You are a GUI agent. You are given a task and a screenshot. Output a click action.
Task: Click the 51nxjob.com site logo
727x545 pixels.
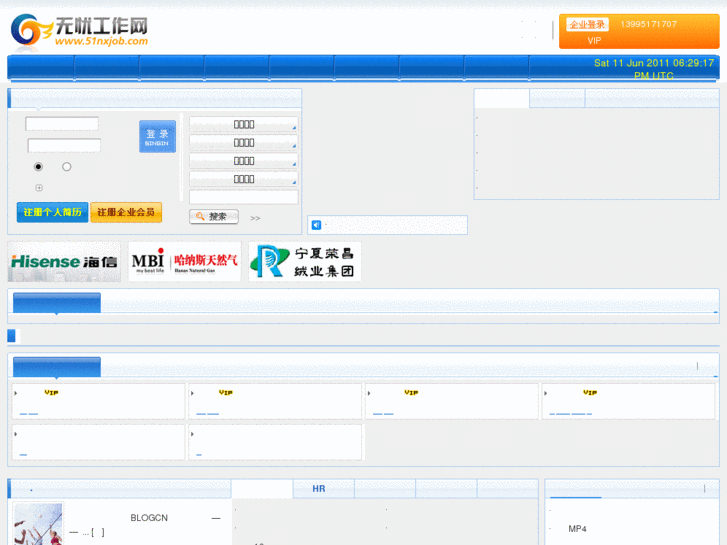[x=80, y=31]
